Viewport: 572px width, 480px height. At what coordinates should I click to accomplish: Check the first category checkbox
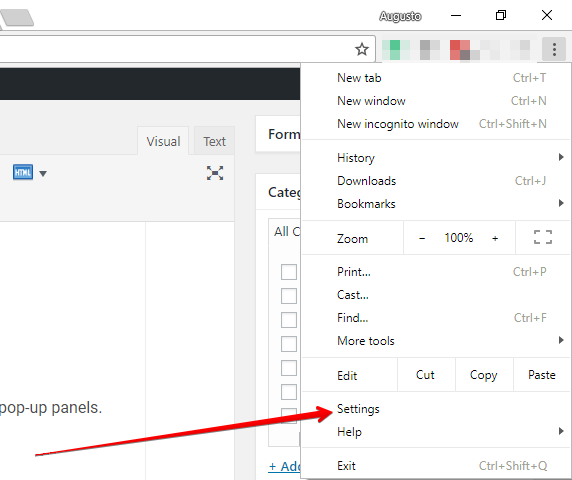(289, 272)
